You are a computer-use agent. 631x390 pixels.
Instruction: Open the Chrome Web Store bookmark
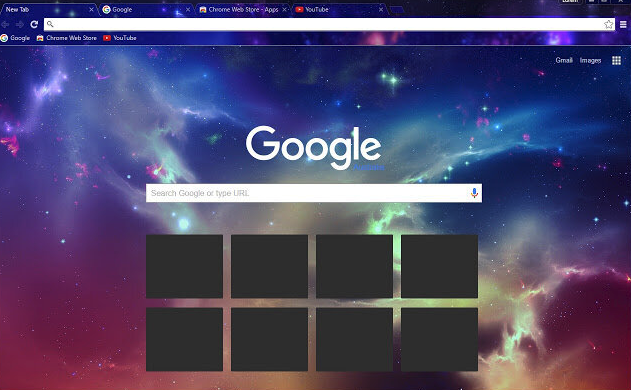pyautogui.click(x=67, y=38)
